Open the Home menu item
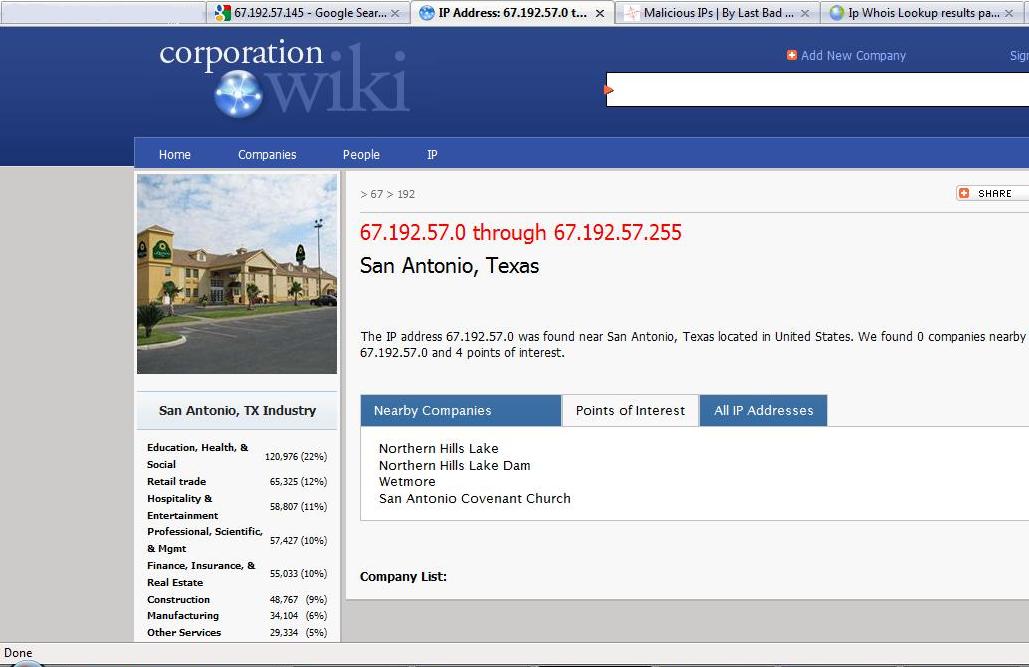 [175, 154]
